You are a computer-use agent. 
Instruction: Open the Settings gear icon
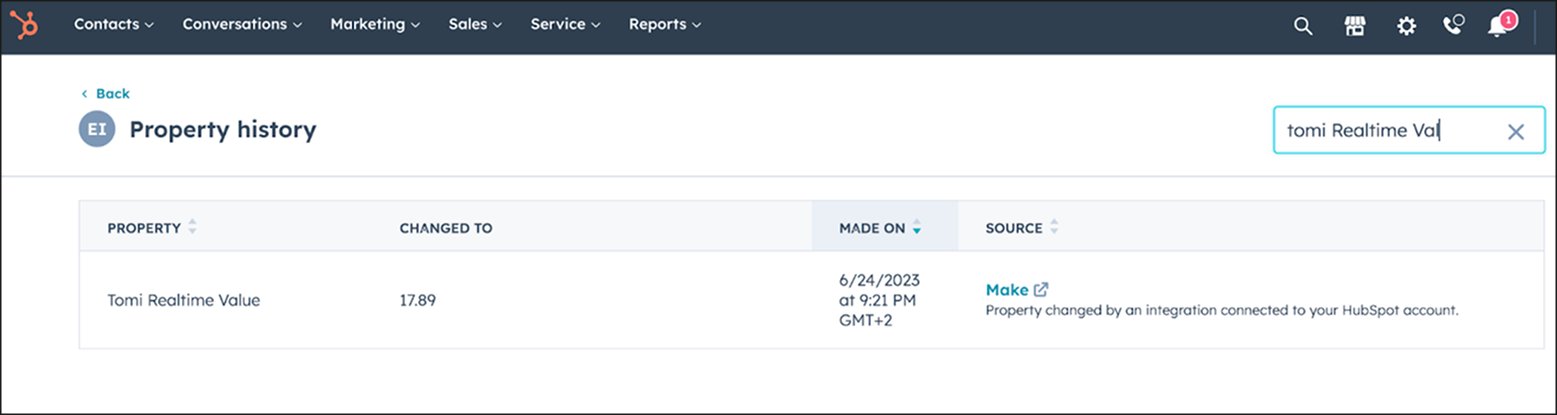click(x=1406, y=26)
